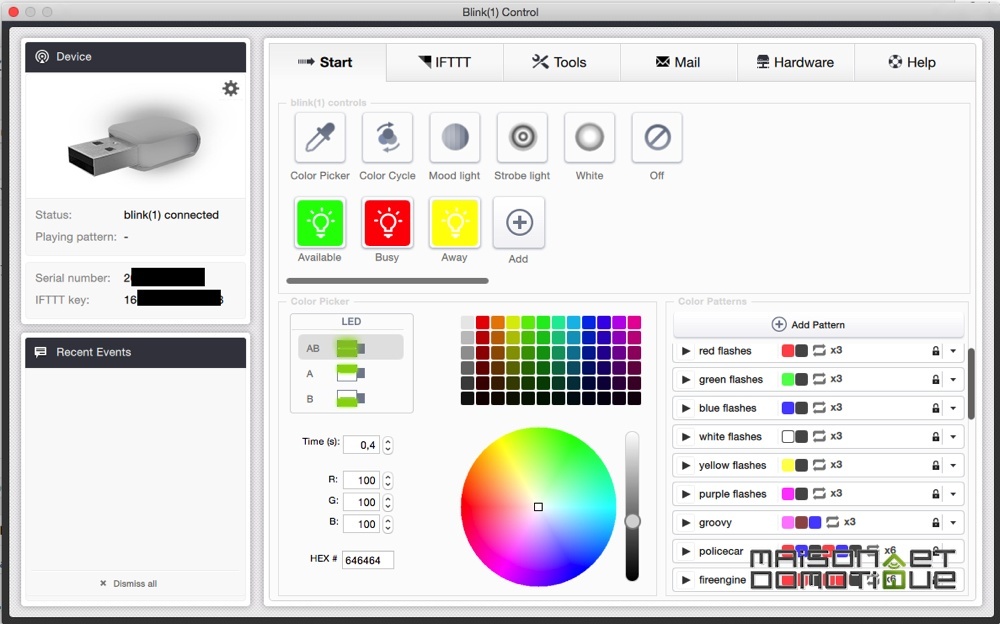Click lock icon on blue flashes

936,408
